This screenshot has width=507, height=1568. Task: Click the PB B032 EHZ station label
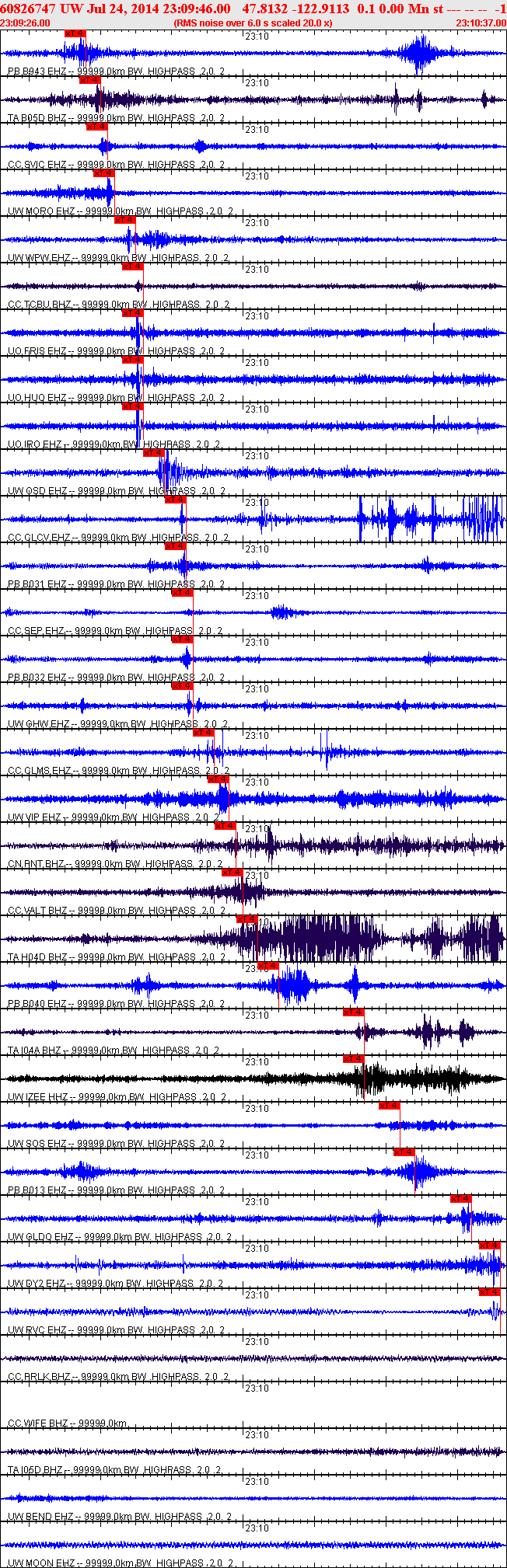click(x=117, y=678)
